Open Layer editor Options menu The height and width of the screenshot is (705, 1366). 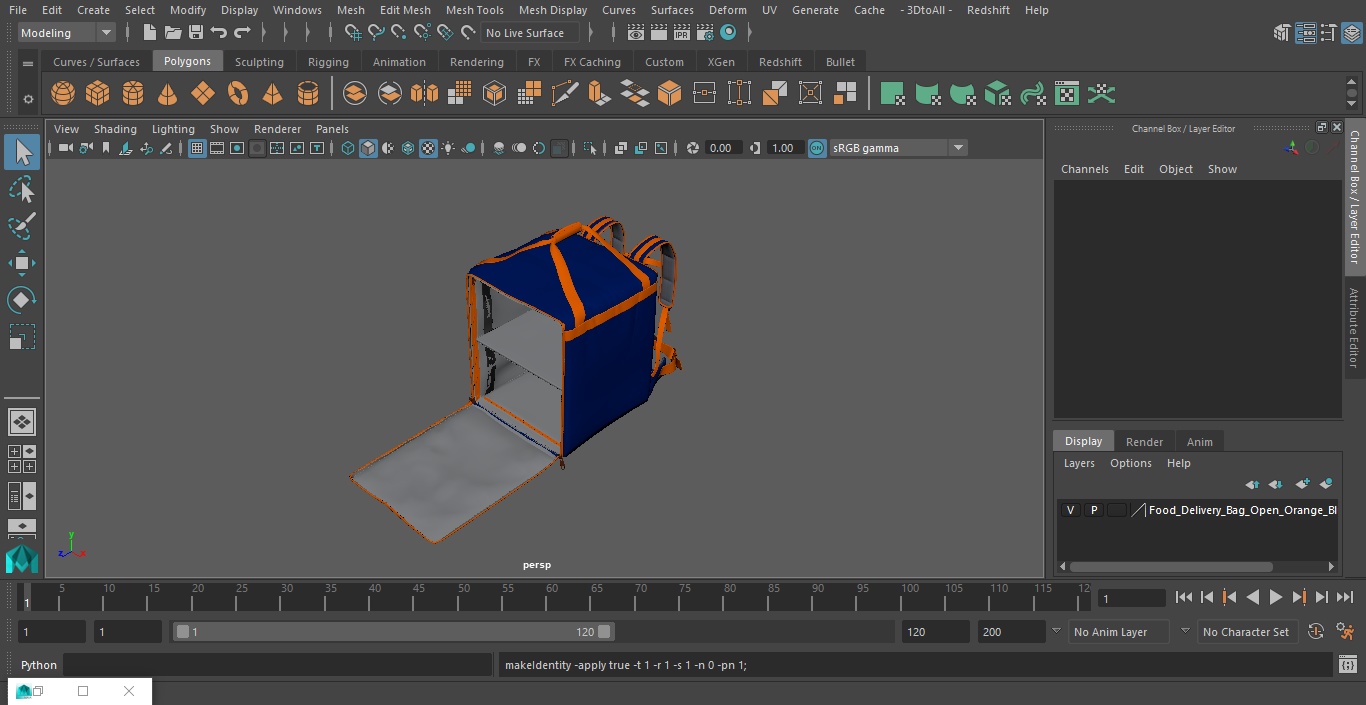(x=1131, y=463)
